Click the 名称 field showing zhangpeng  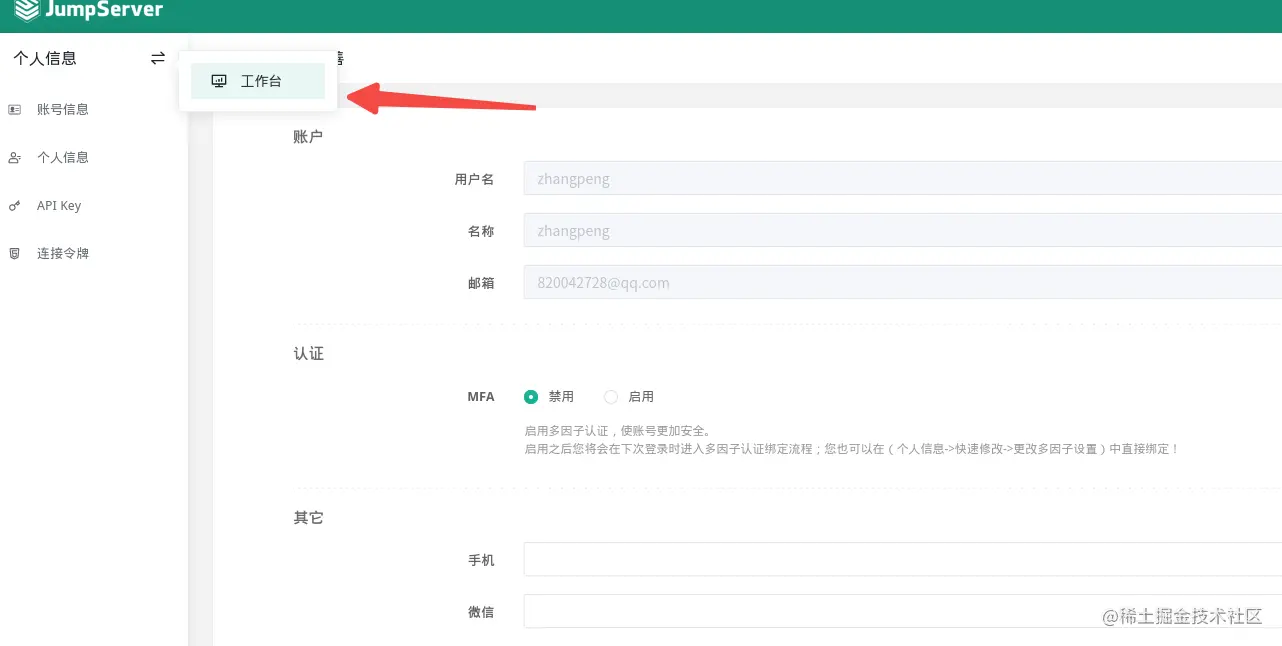pos(902,231)
